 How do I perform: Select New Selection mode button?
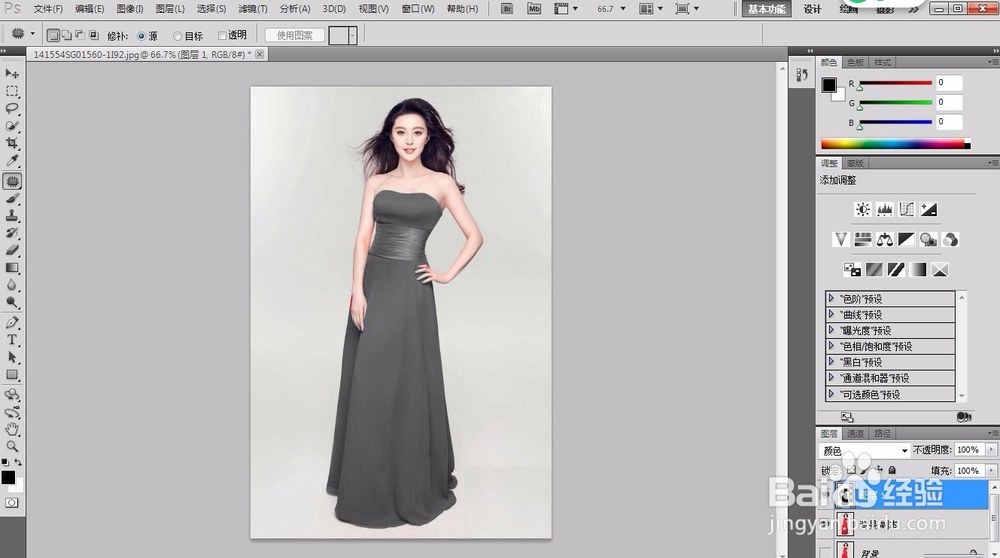54,36
